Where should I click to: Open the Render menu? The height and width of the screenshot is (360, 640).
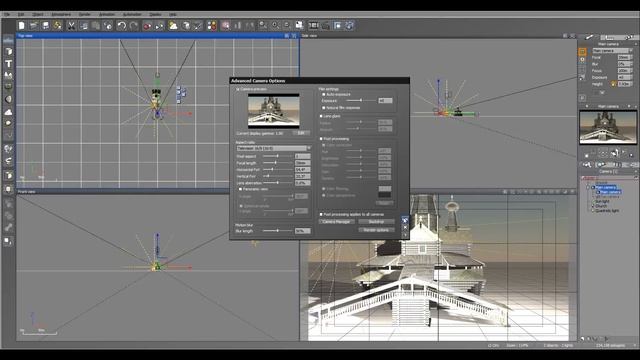pos(84,14)
